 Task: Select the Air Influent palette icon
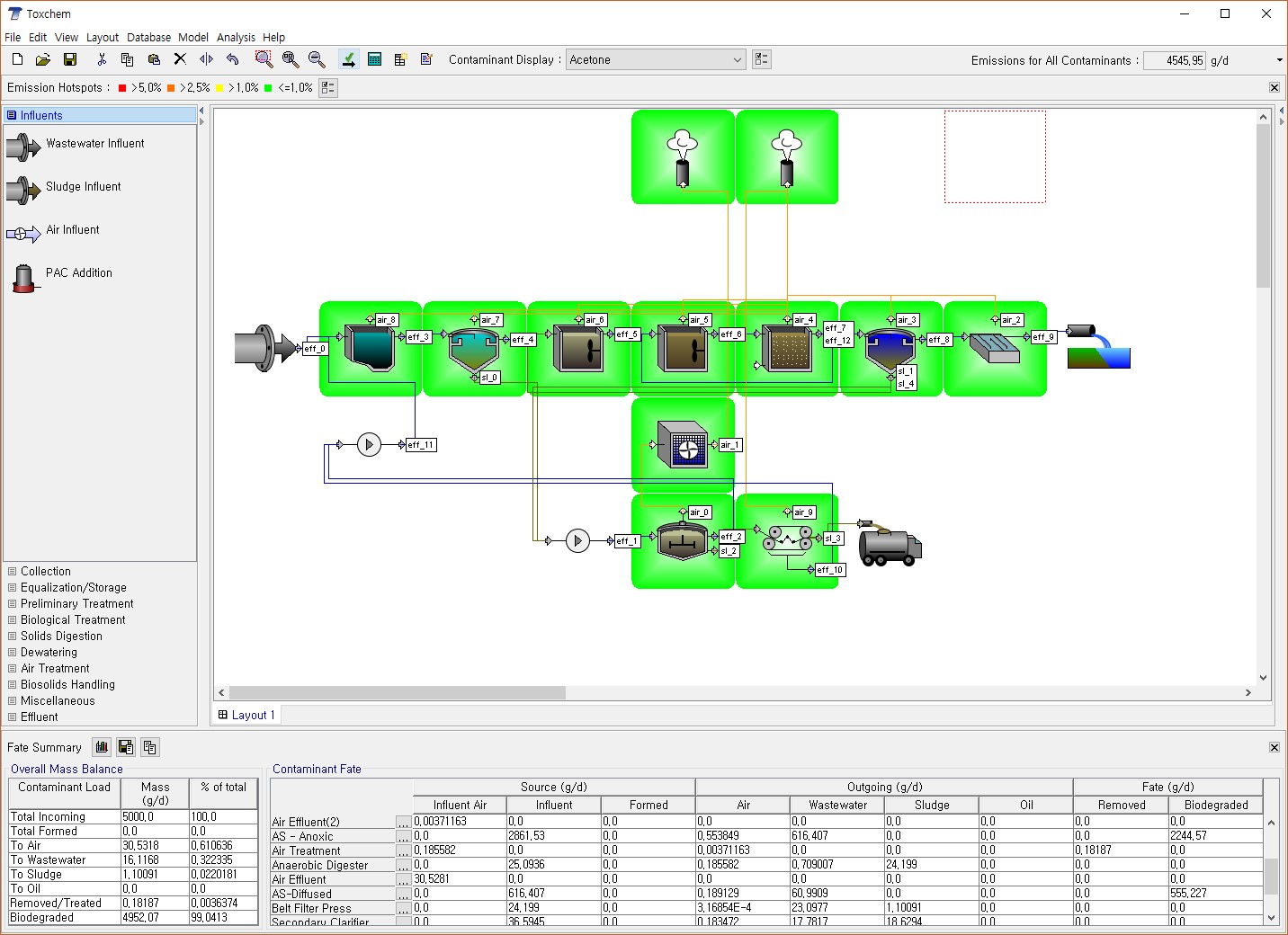click(x=23, y=234)
